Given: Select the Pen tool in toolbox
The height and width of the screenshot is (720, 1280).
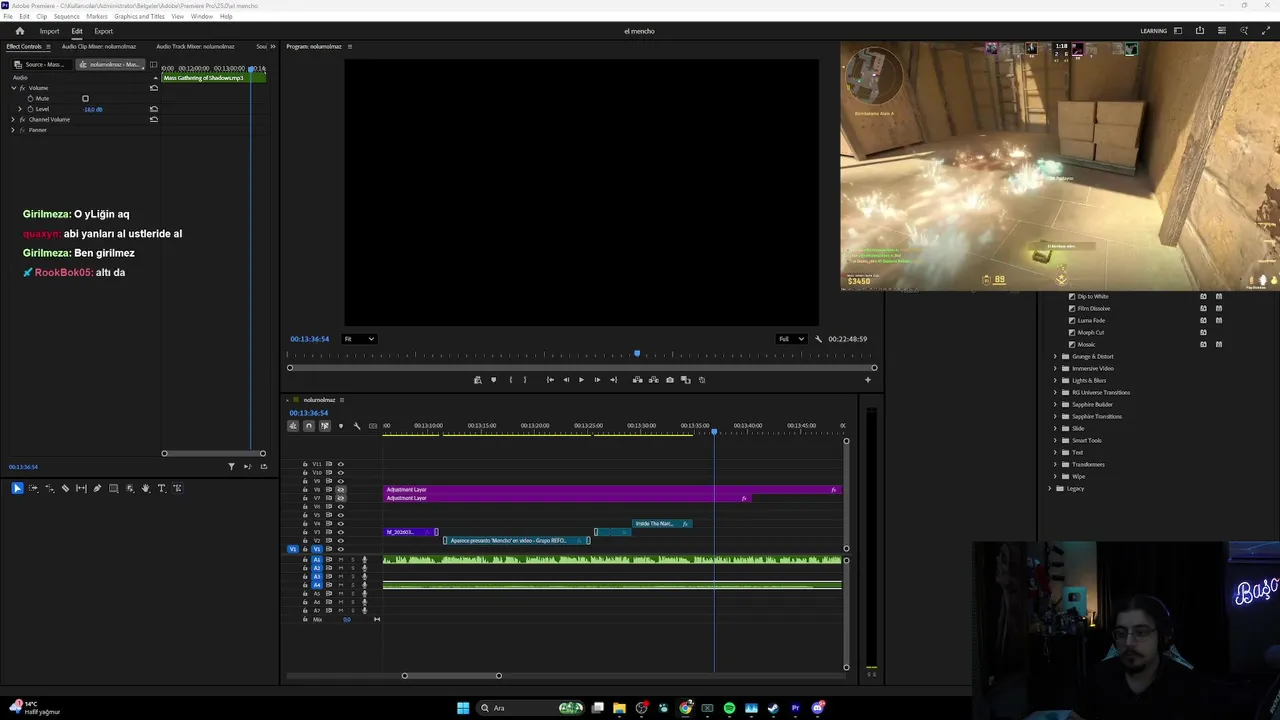Looking at the screenshot, I should pos(97,488).
